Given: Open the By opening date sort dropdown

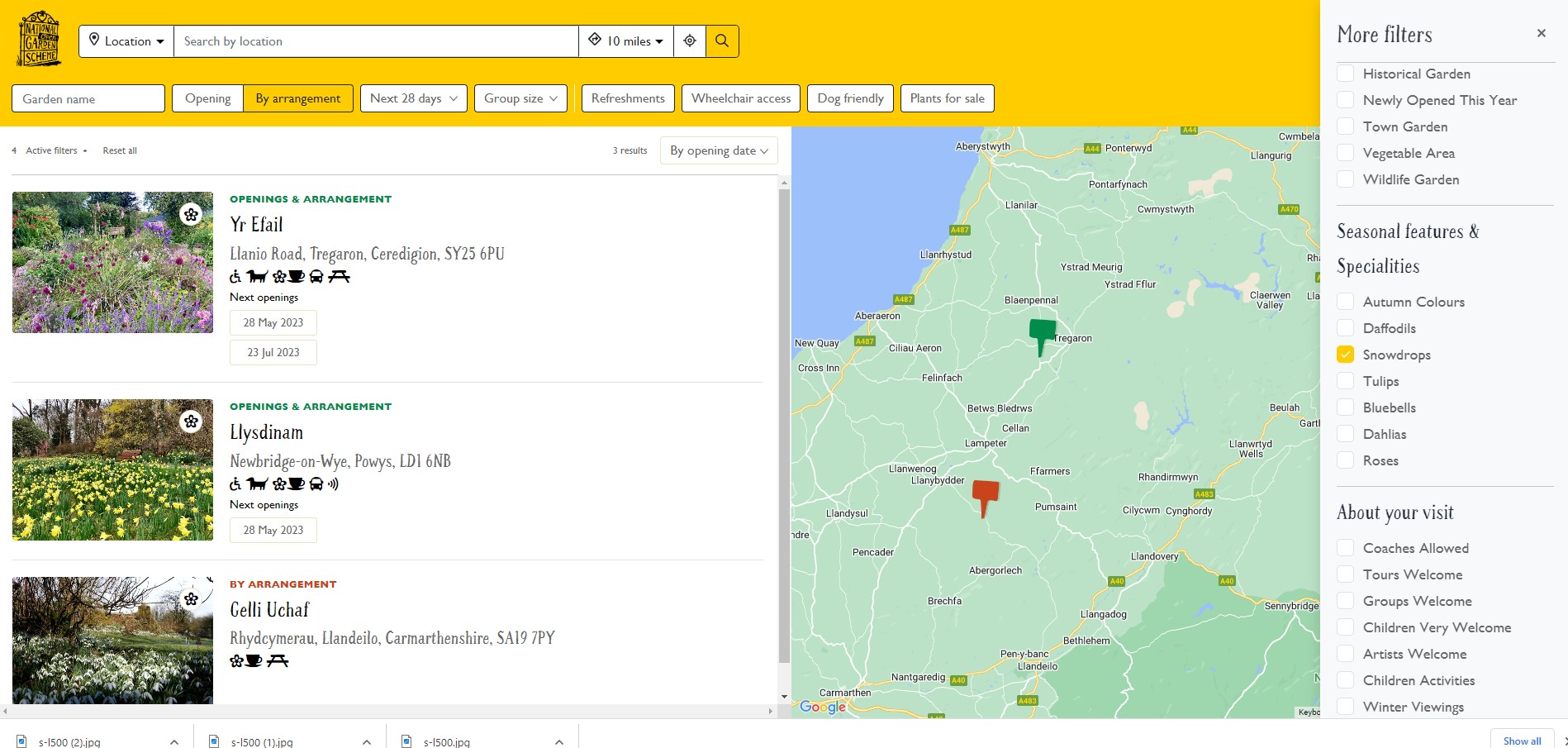Looking at the screenshot, I should coord(718,150).
